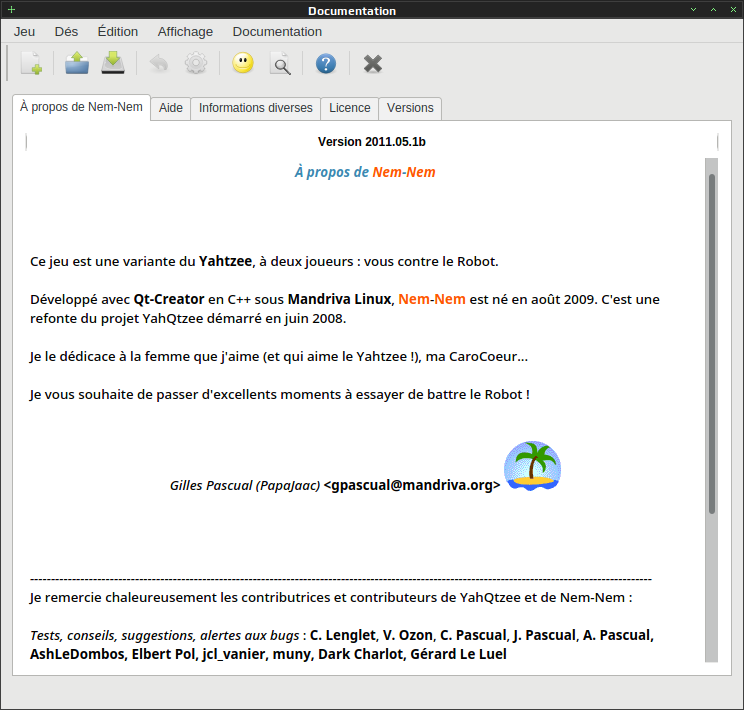This screenshot has width=744, height=710.
Task: Click the orange Nem-Nem word in paragraph
Action: 432,299
